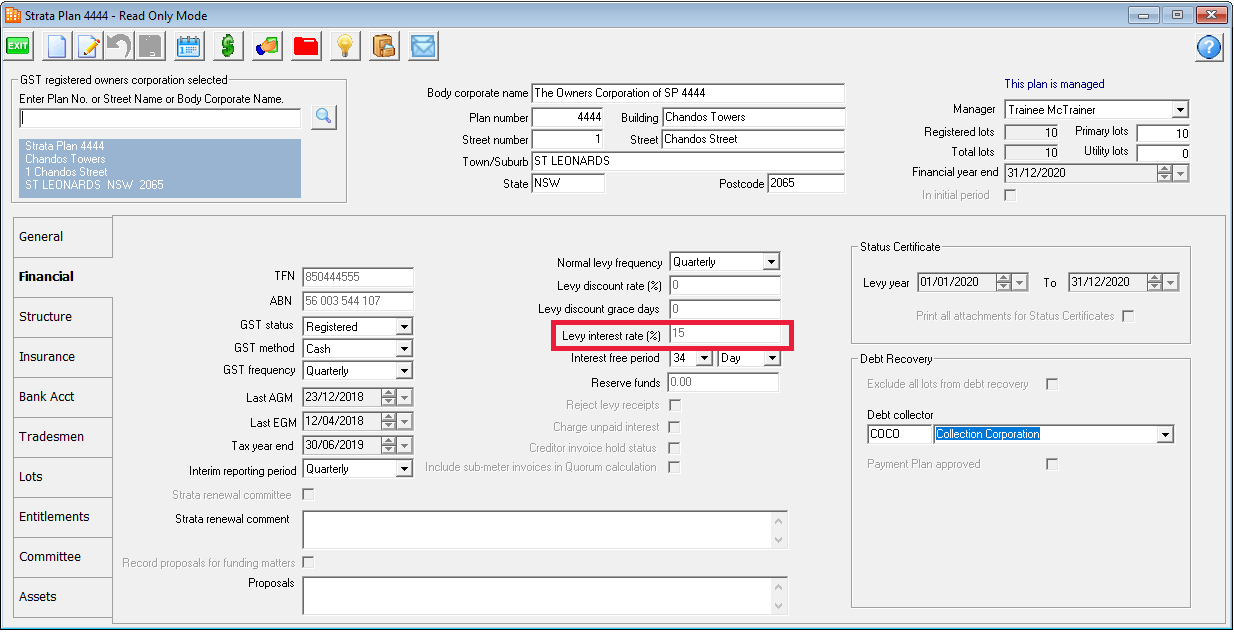Image resolution: width=1234 pixels, height=632 pixels.
Task: Toggle Reject levy receipts checkbox
Action: point(675,405)
